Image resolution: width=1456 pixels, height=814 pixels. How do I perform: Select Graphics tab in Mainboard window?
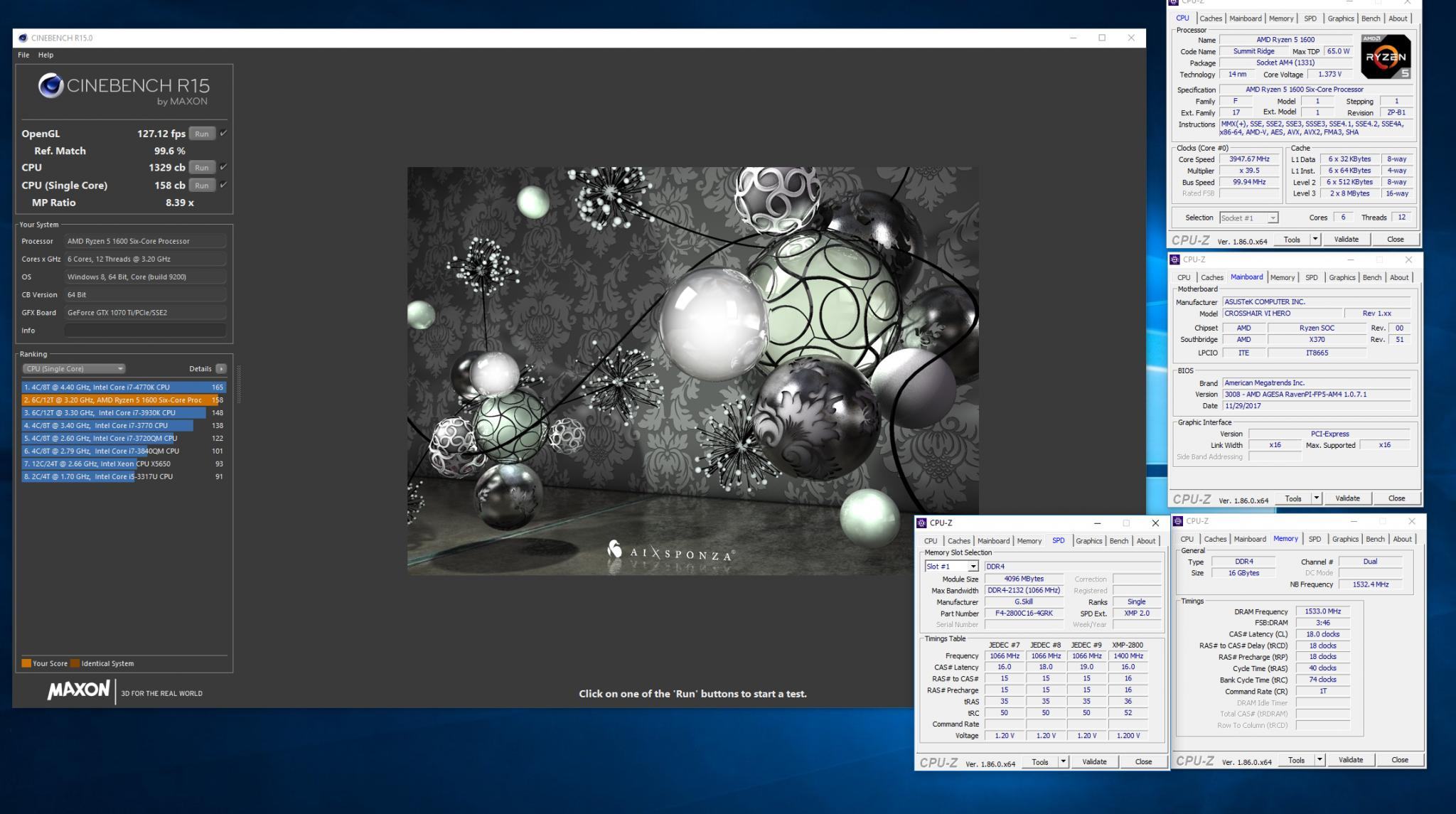pos(1342,277)
